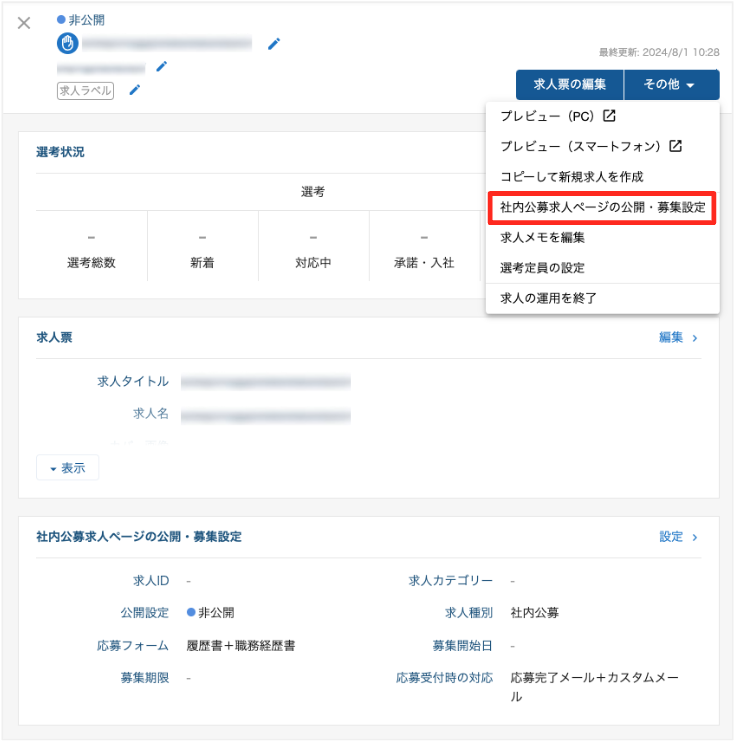This screenshot has width=736, height=742.
Task: Click pencil icon beside second blurred line
Action: pos(161,67)
